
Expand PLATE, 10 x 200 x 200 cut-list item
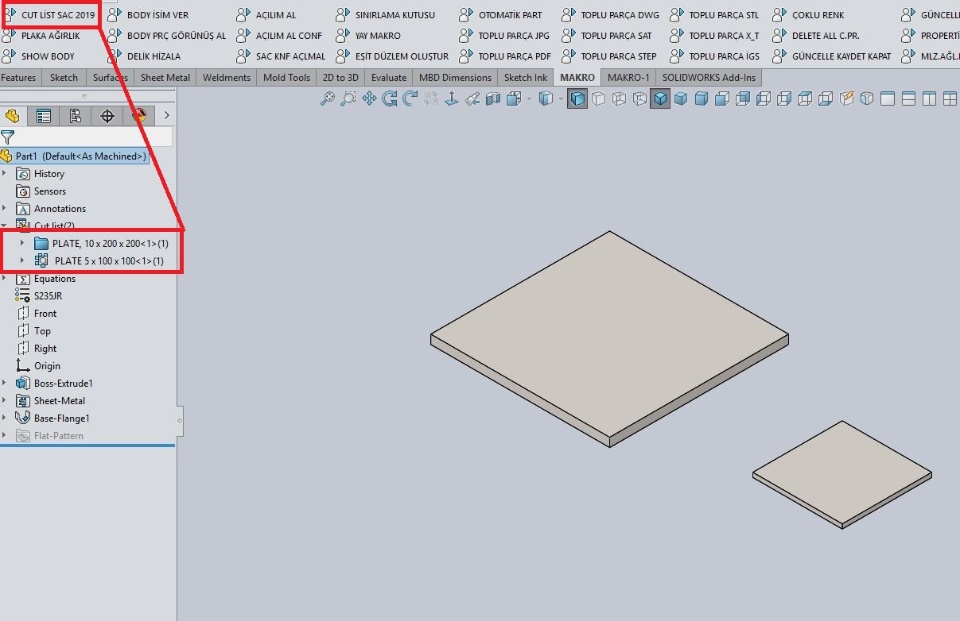coord(22,243)
